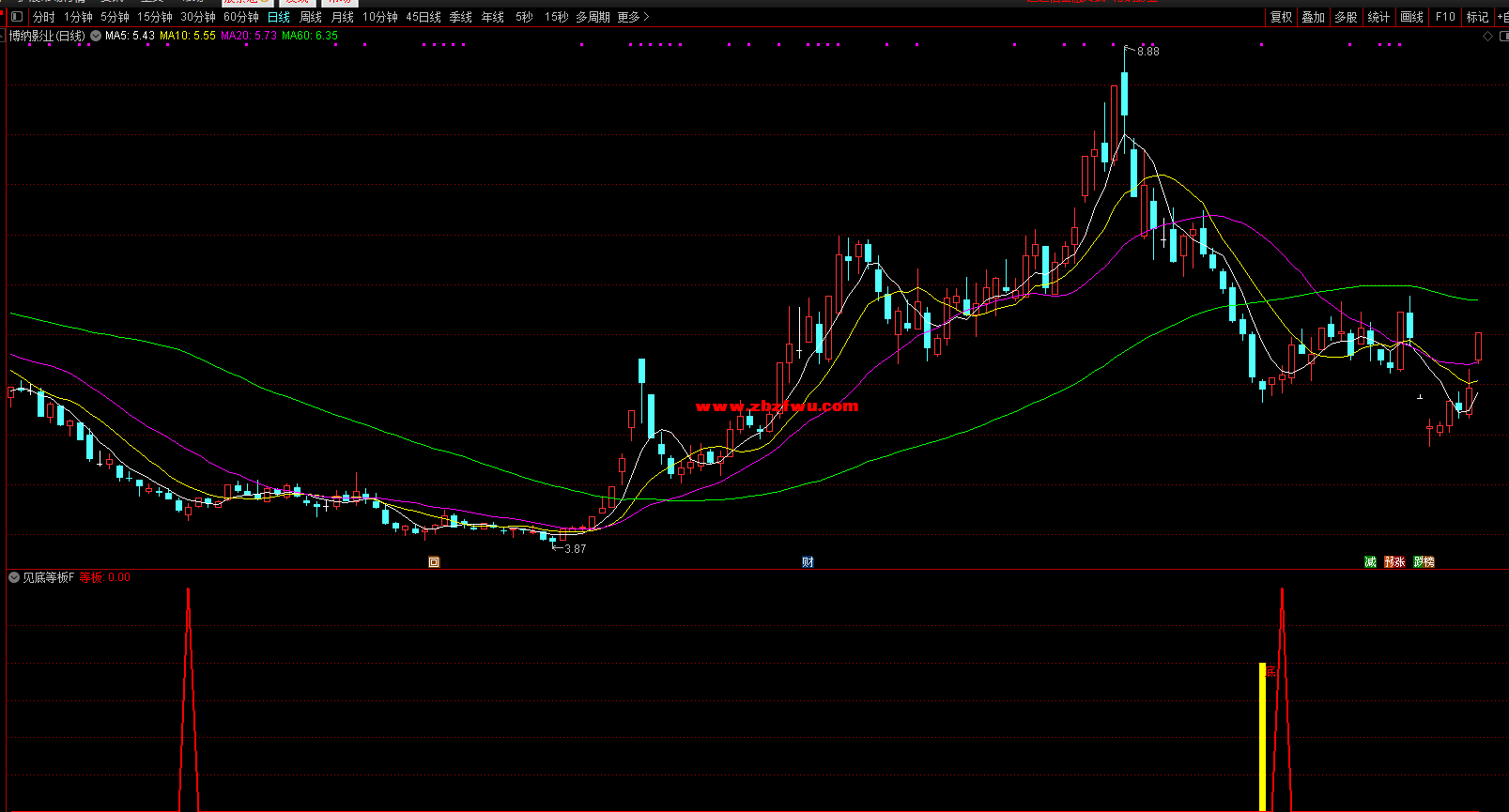Toggle the side panel layout icon
The width and height of the screenshot is (1509, 812).
click(x=16, y=17)
